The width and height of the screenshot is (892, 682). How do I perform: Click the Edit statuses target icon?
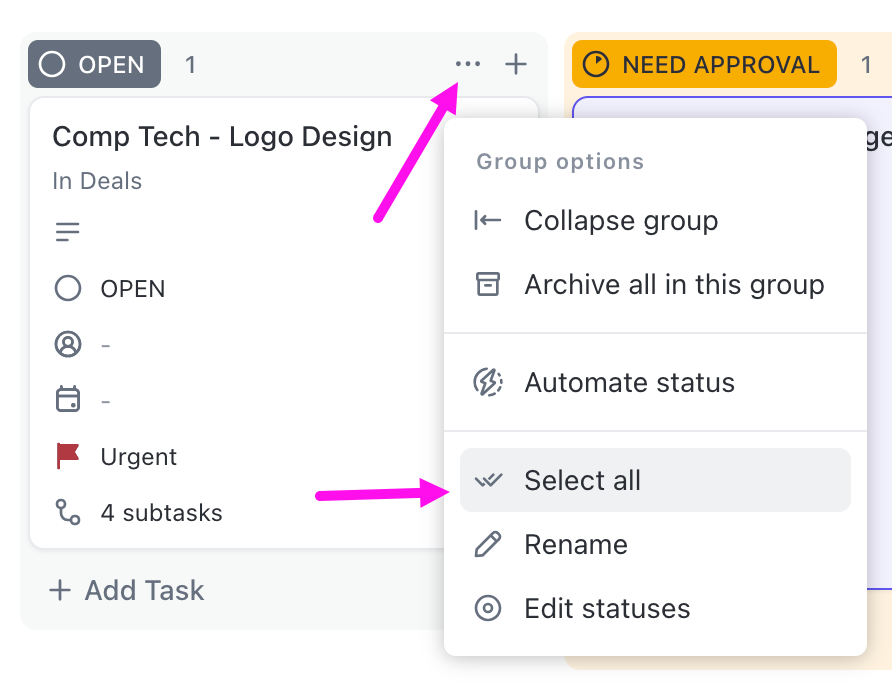click(x=487, y=608)
